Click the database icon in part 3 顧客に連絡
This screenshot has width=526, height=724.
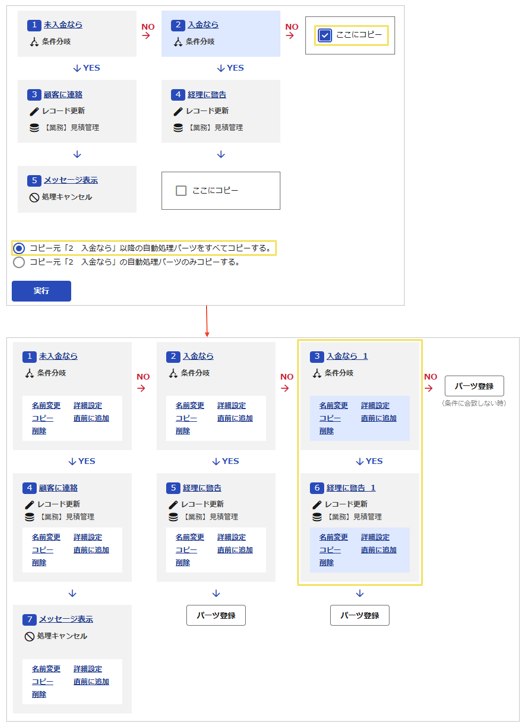point(34,128)
